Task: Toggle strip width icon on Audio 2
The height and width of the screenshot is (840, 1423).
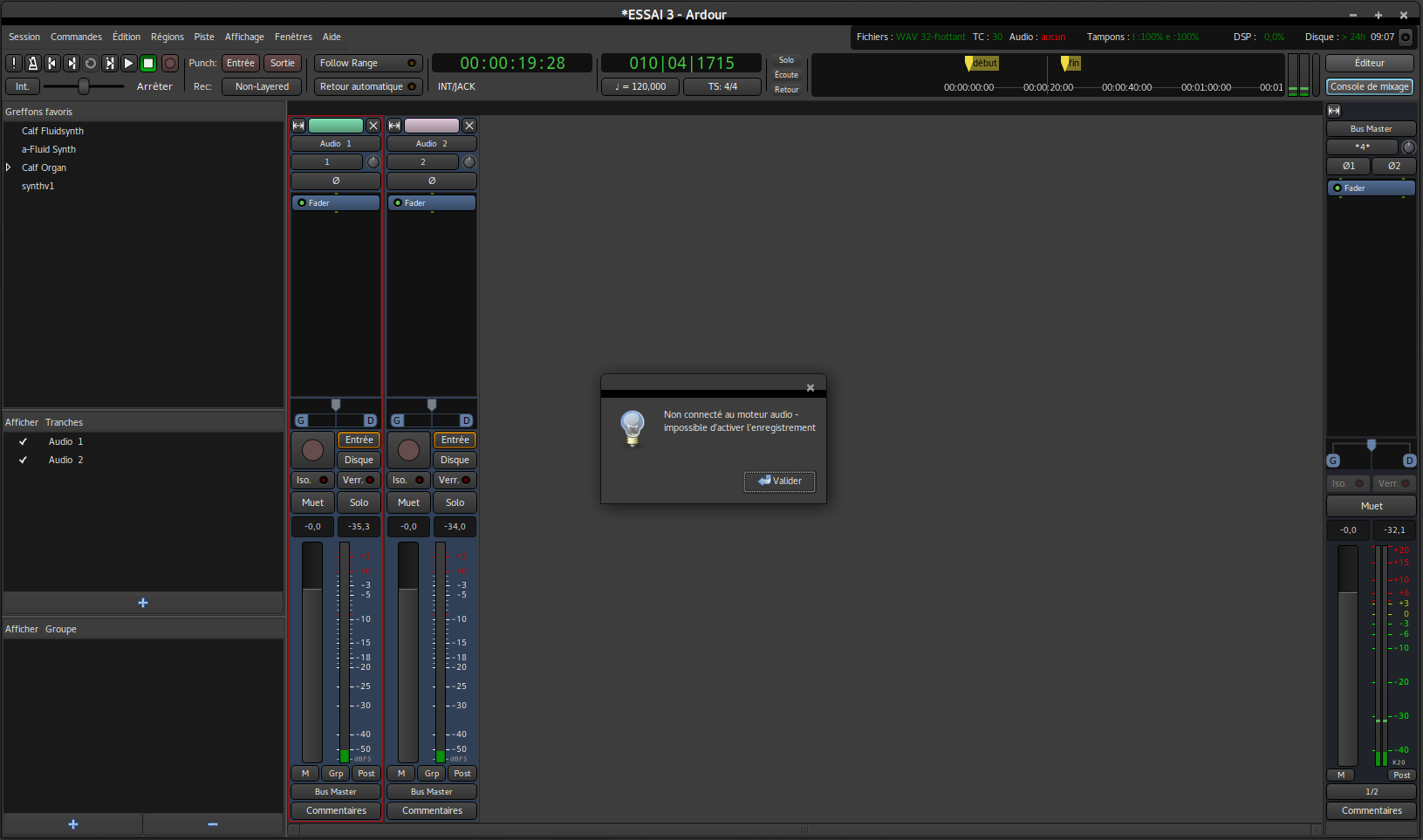Action: [394, 126]
